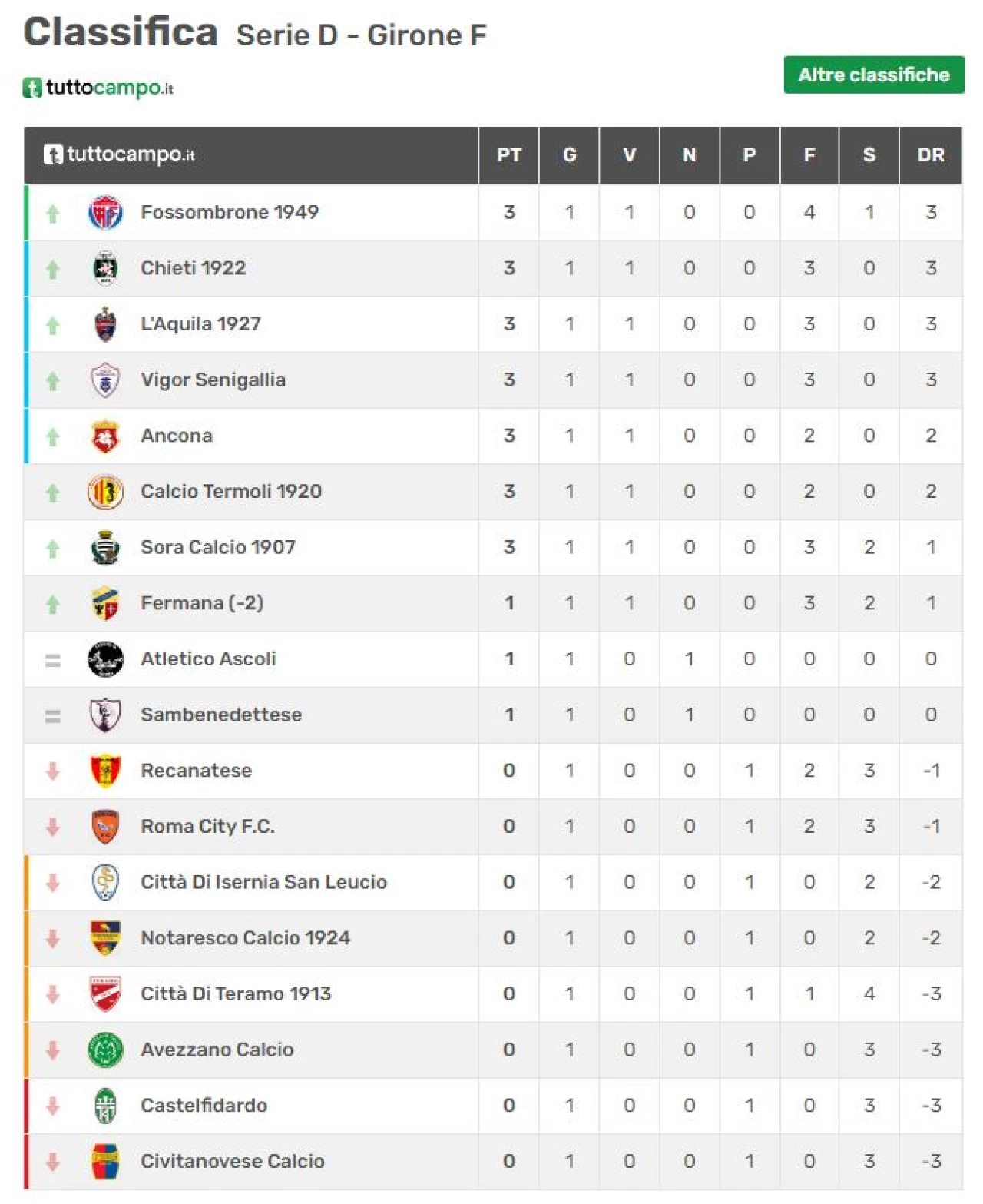Open the Altre classifiche button
Viewport: 983px width, 1204px height.
pos(874,75)
